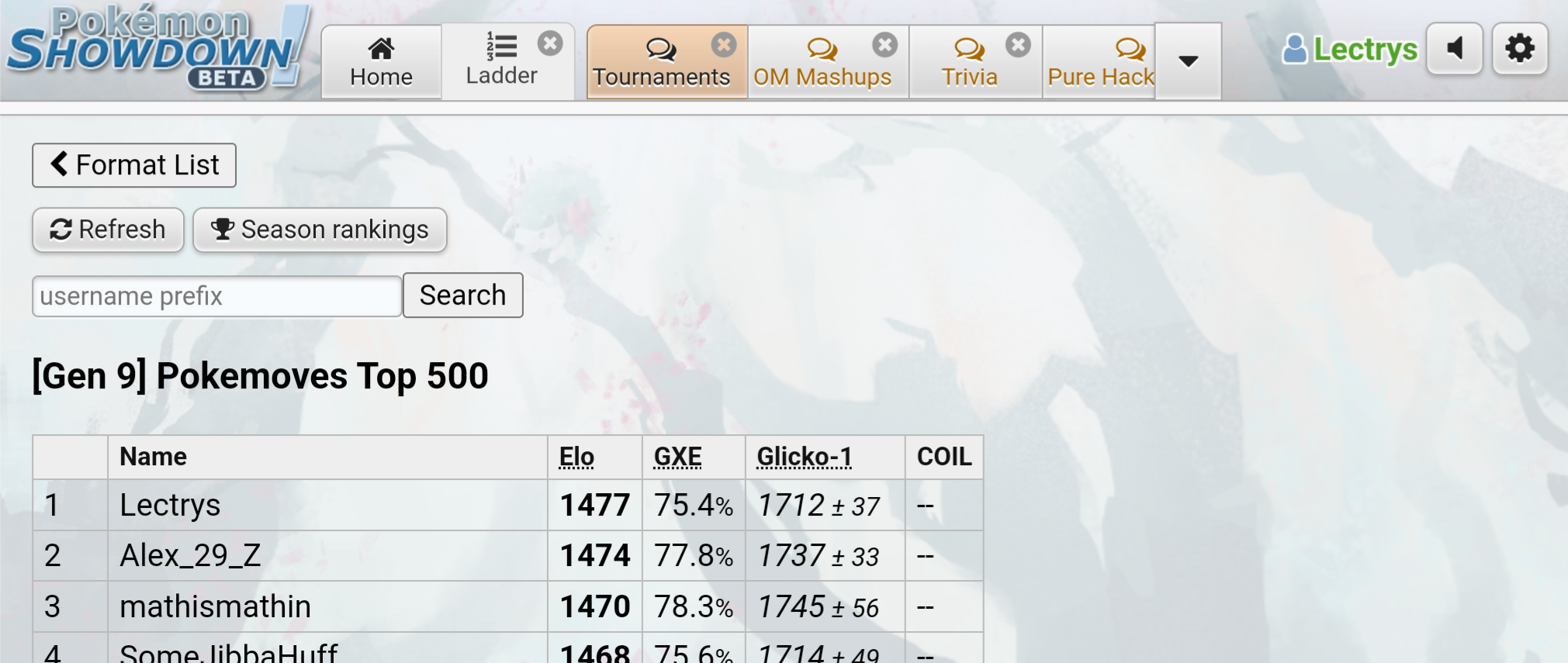This screenshot has height=663, width=1568.
Task: Click the Pokémon Showdown logo
Action: click(155, 48)
